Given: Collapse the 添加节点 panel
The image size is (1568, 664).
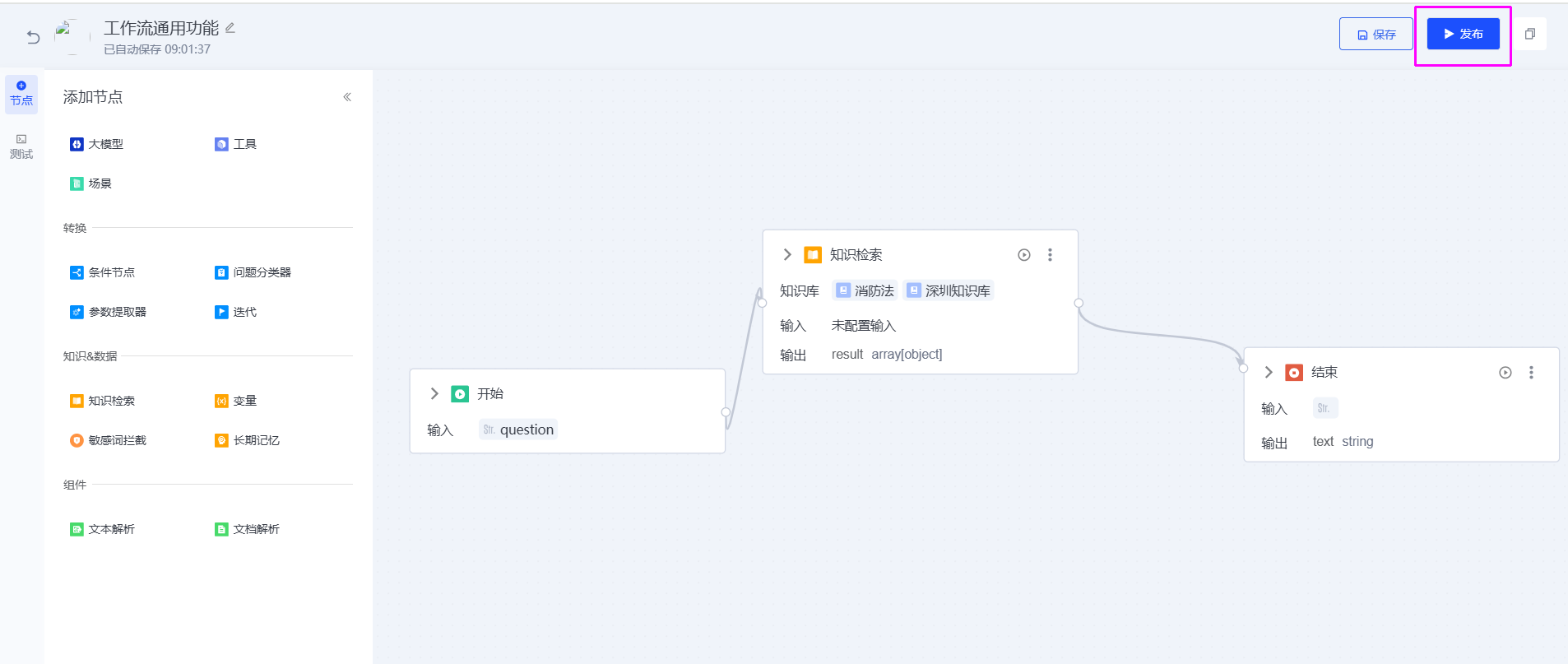Looking at the screenshot, I should pyautogui.click(x=347, y=97).
